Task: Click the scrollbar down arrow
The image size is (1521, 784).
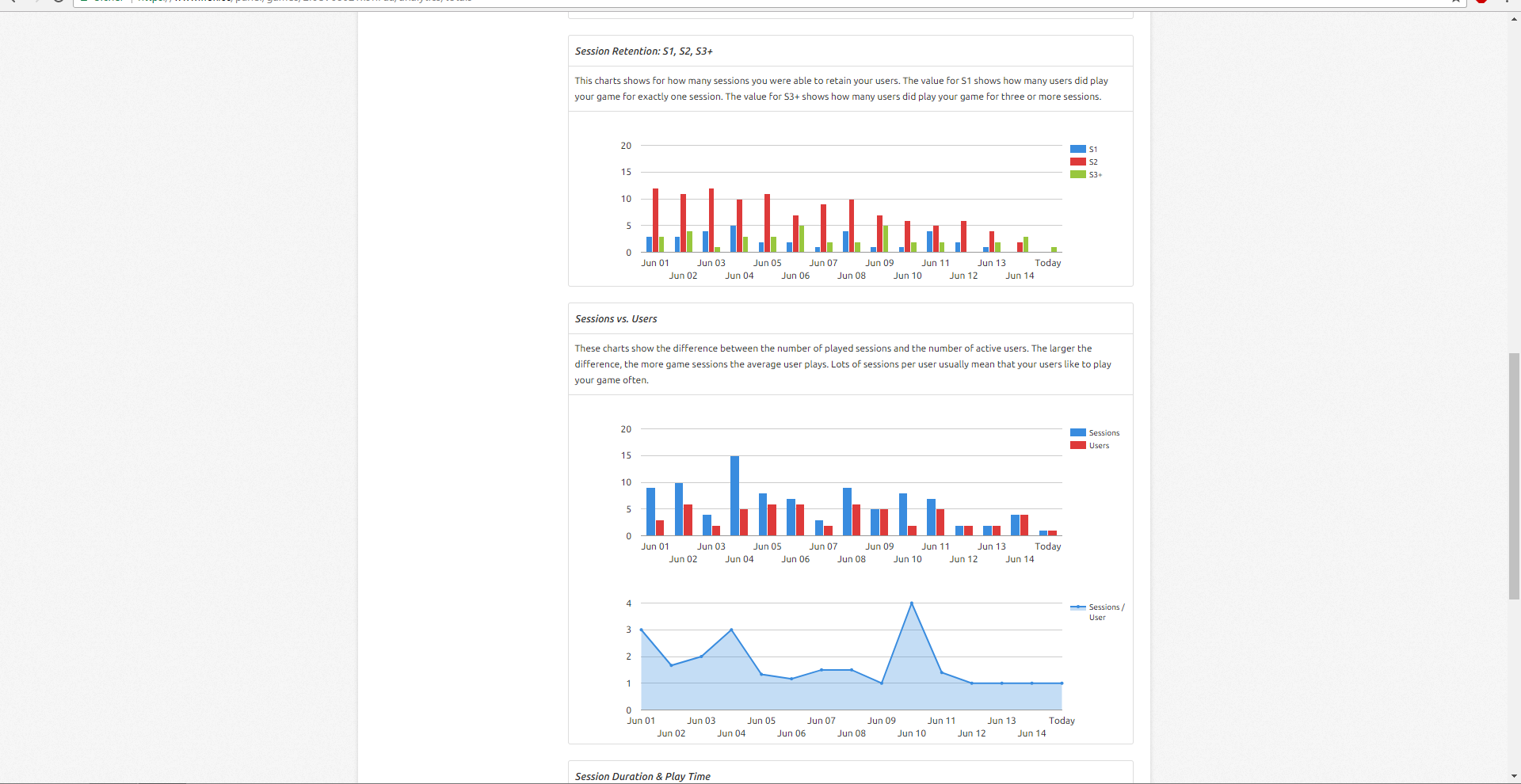Action: [x=1514, y=776]
